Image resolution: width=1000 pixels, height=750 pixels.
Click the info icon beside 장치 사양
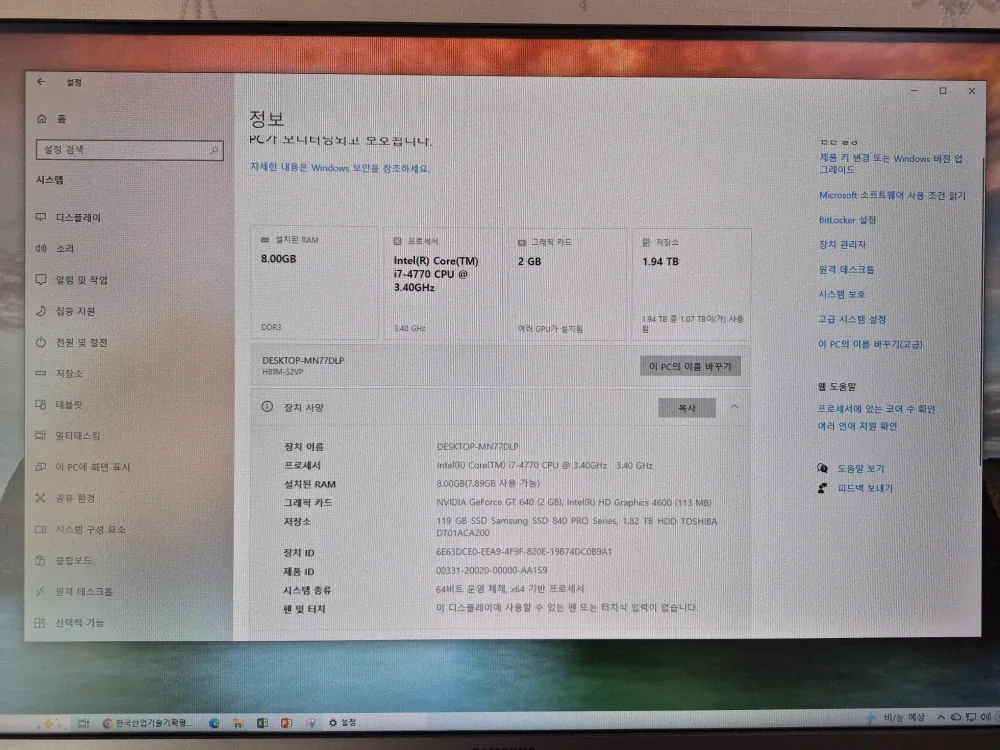click(x=267, y=407)
